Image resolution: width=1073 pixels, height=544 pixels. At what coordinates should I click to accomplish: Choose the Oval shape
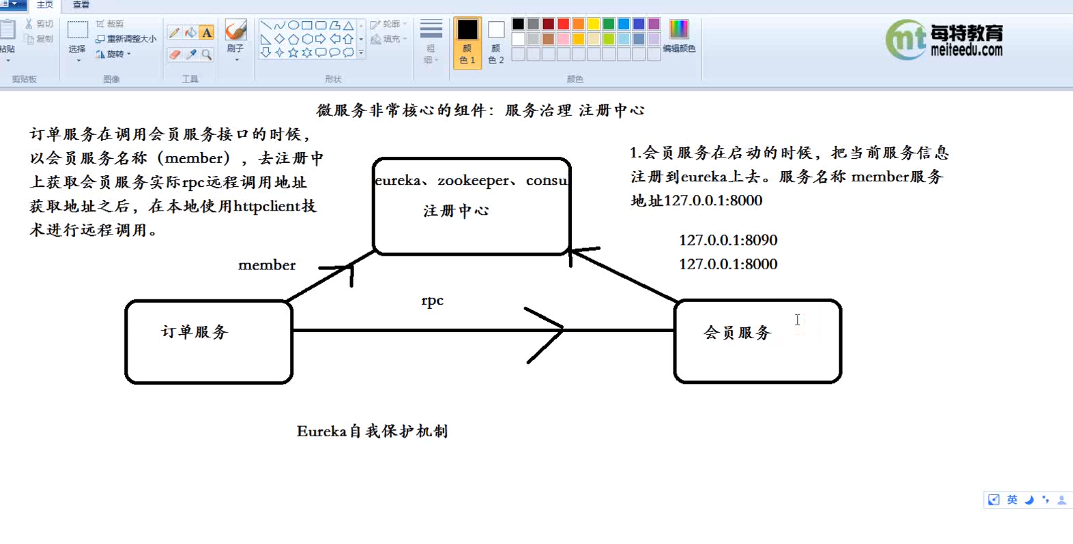coord(293,26)
